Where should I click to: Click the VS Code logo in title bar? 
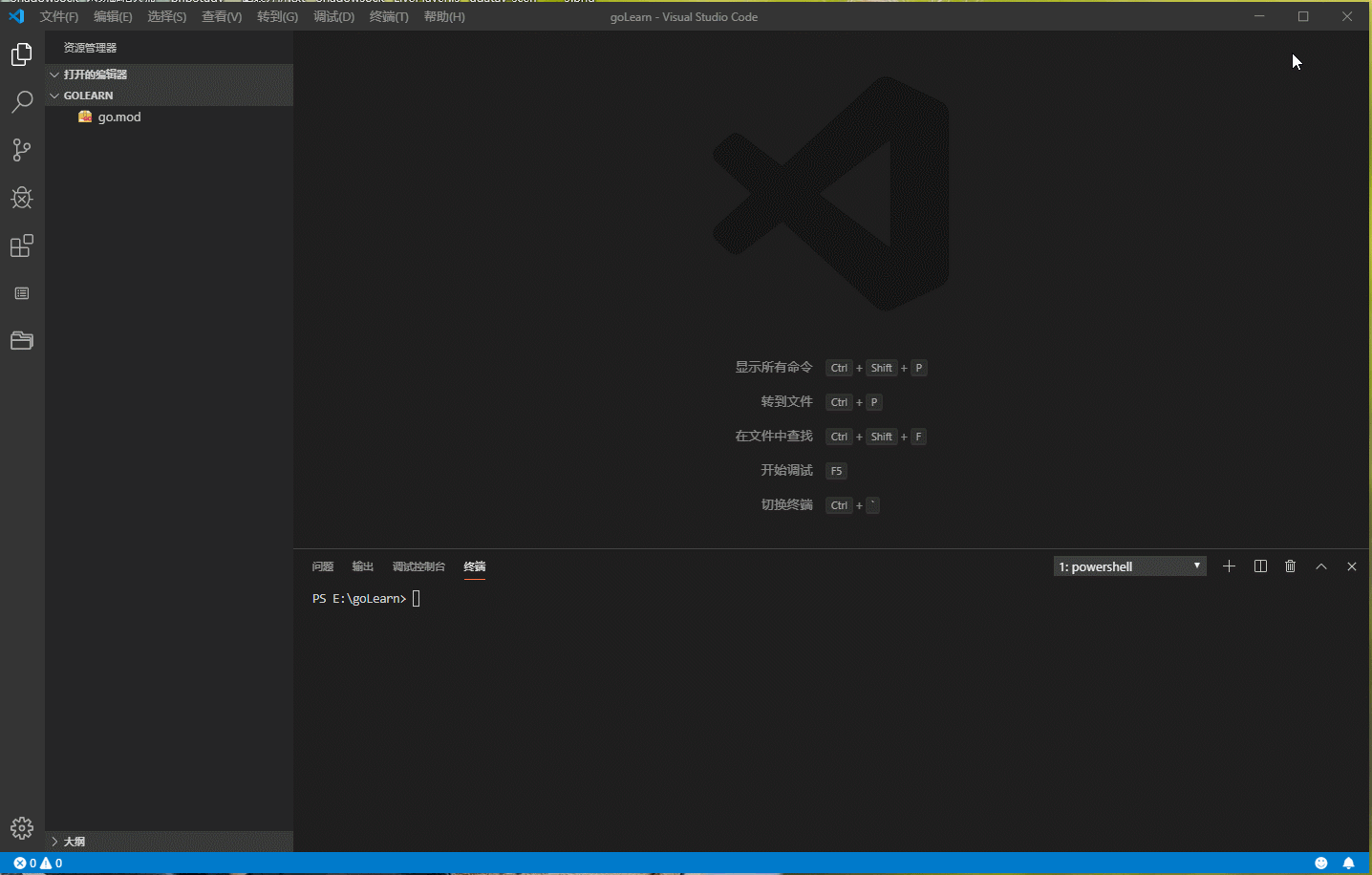(17, 16)
